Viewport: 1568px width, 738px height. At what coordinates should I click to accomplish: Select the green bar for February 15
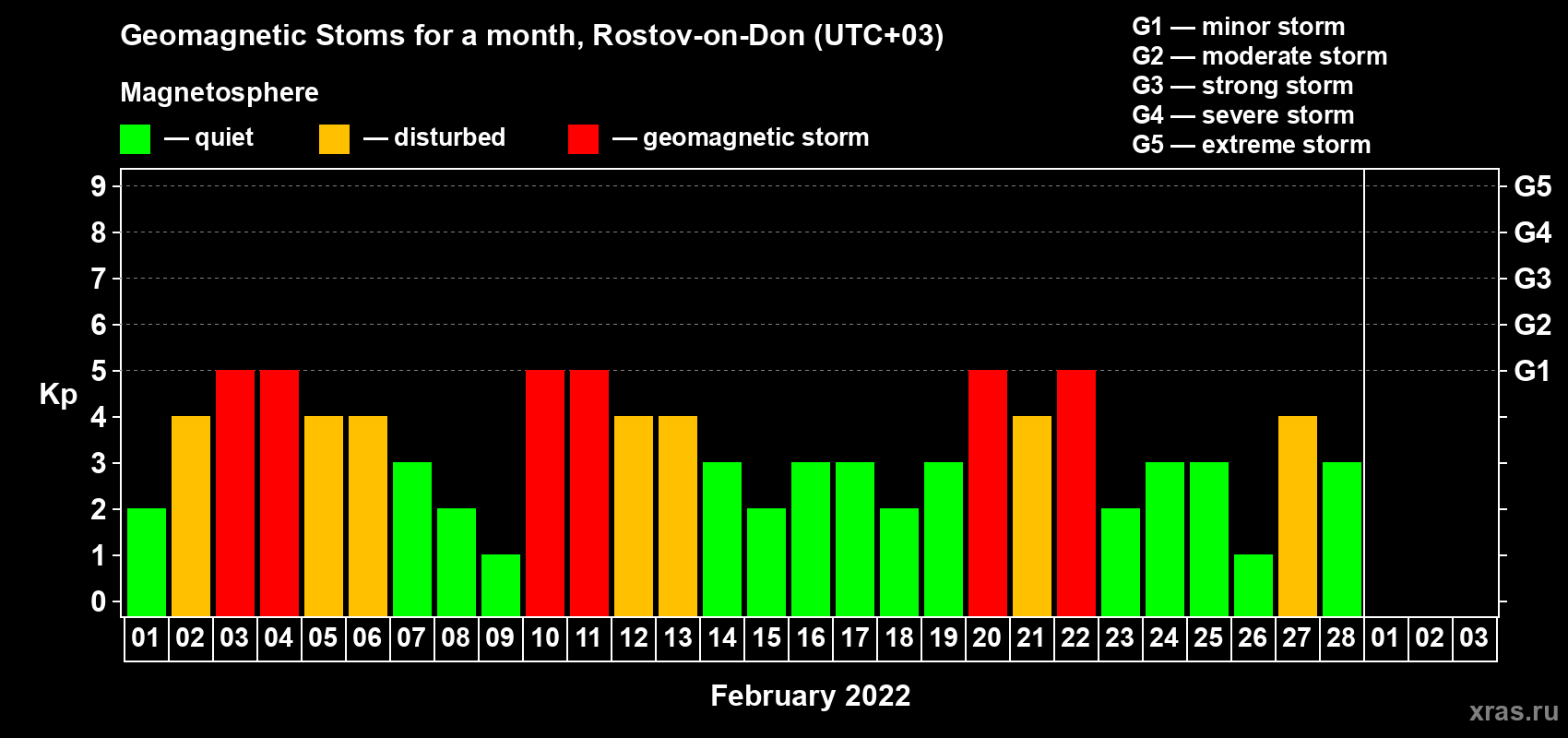766,562
